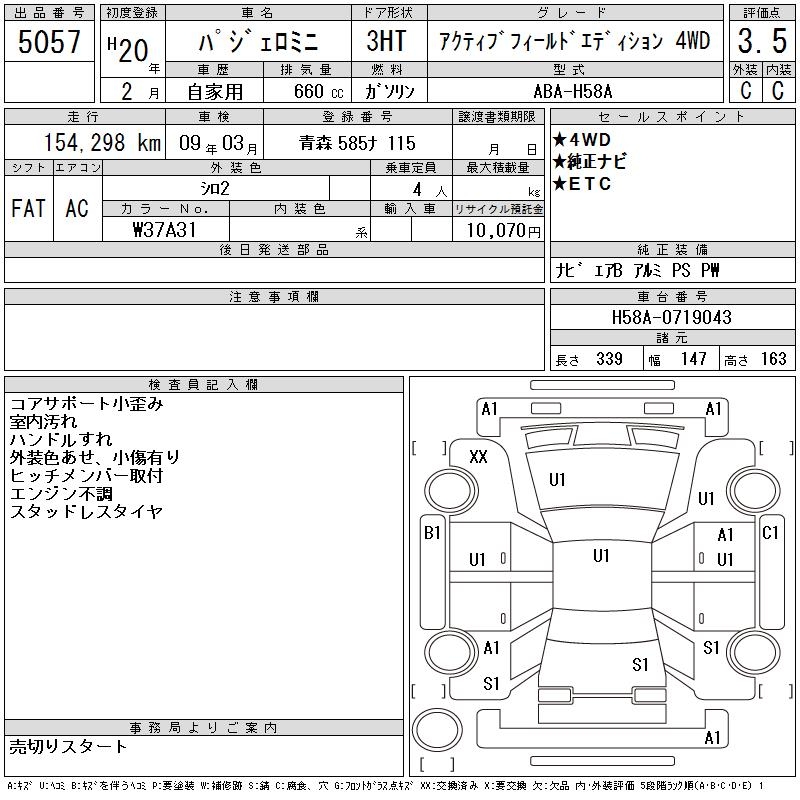The width and height of the screenshot is (800, 800).
Task: Select the mileage value 154,298 km
Action: [87, 143]
